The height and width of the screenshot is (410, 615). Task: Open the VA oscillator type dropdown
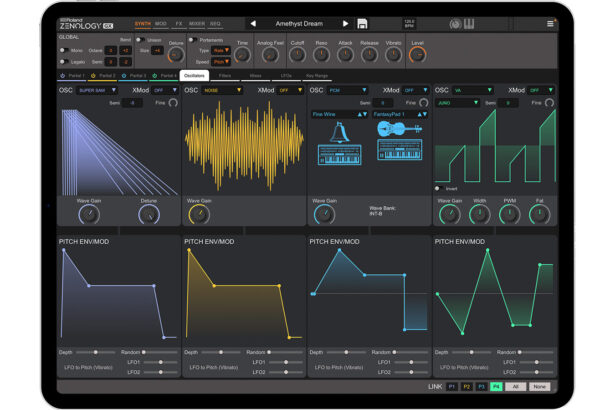pos(473,90)
